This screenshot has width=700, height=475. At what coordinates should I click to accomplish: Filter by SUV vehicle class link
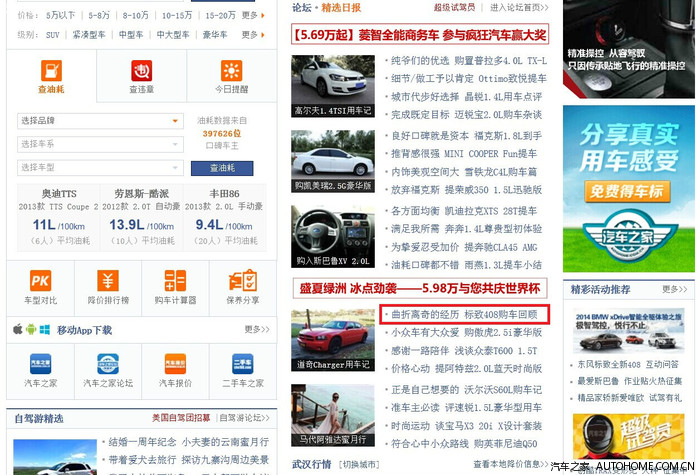click(52, 34)
